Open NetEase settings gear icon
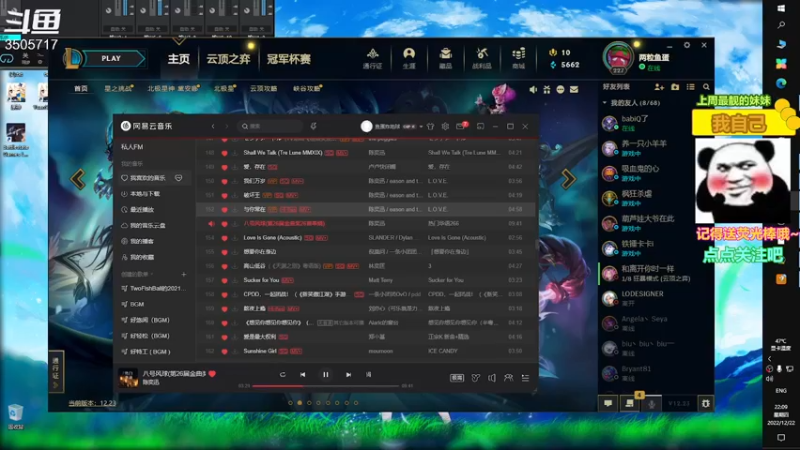The height and width of the screenshot is (450, 800). click(x=445, y=126)
